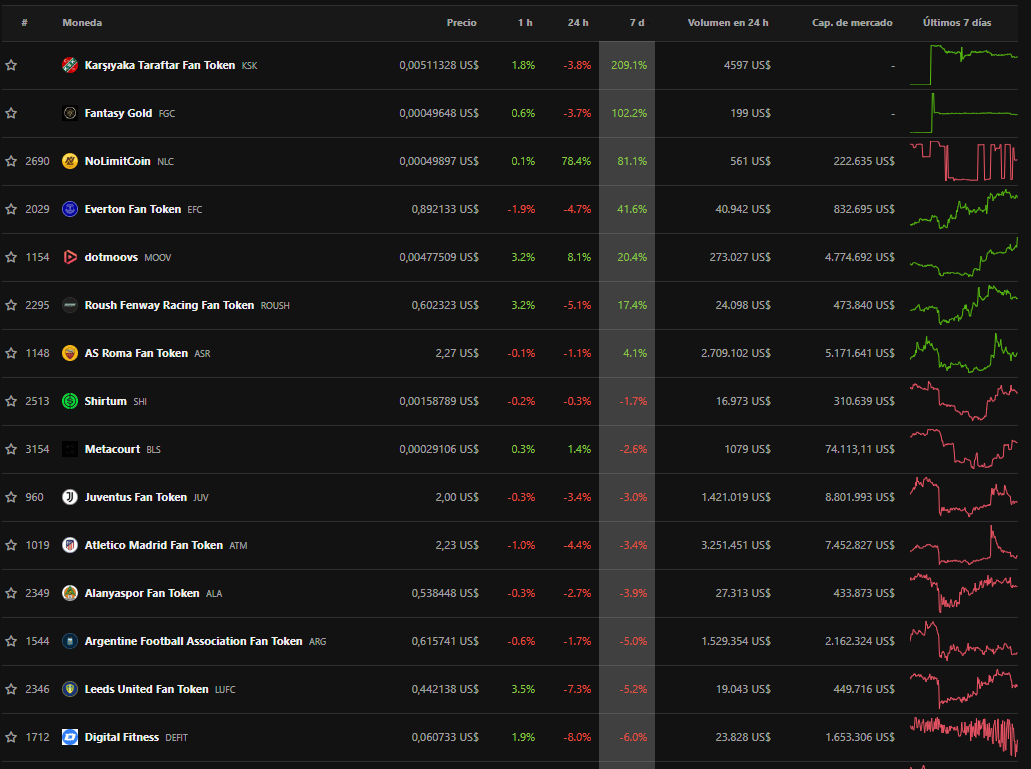Click the Everton Fan Token crest icon

(70, 209)
